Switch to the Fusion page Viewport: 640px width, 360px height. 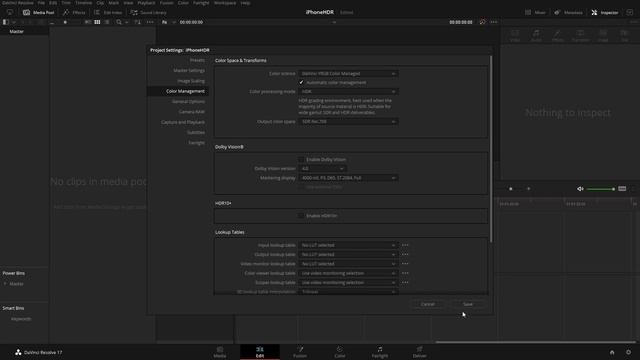pos(300,352)
